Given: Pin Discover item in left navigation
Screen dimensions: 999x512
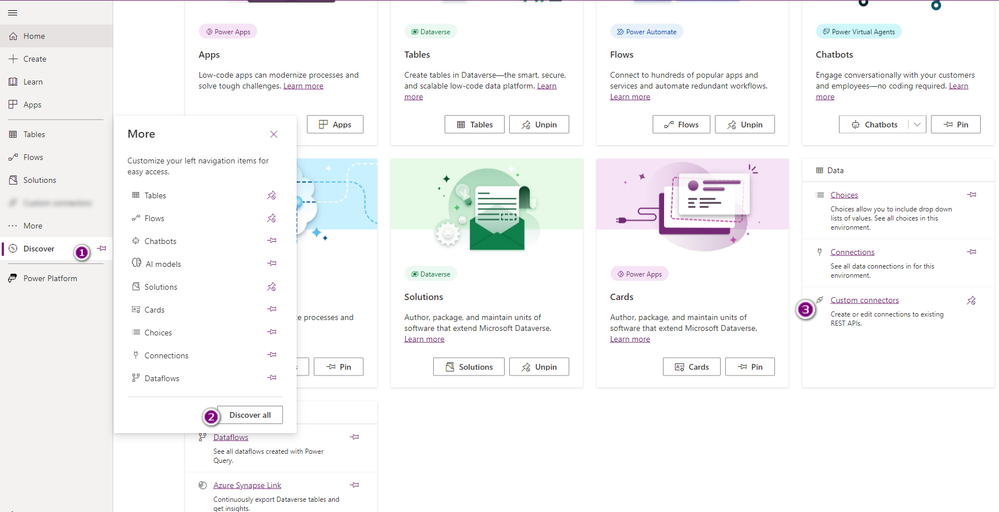Looking at the screenshot, I should (102, 248).
